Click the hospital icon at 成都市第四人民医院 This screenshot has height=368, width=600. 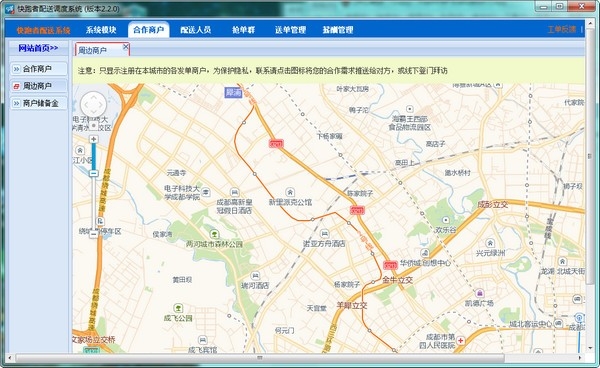461,340
